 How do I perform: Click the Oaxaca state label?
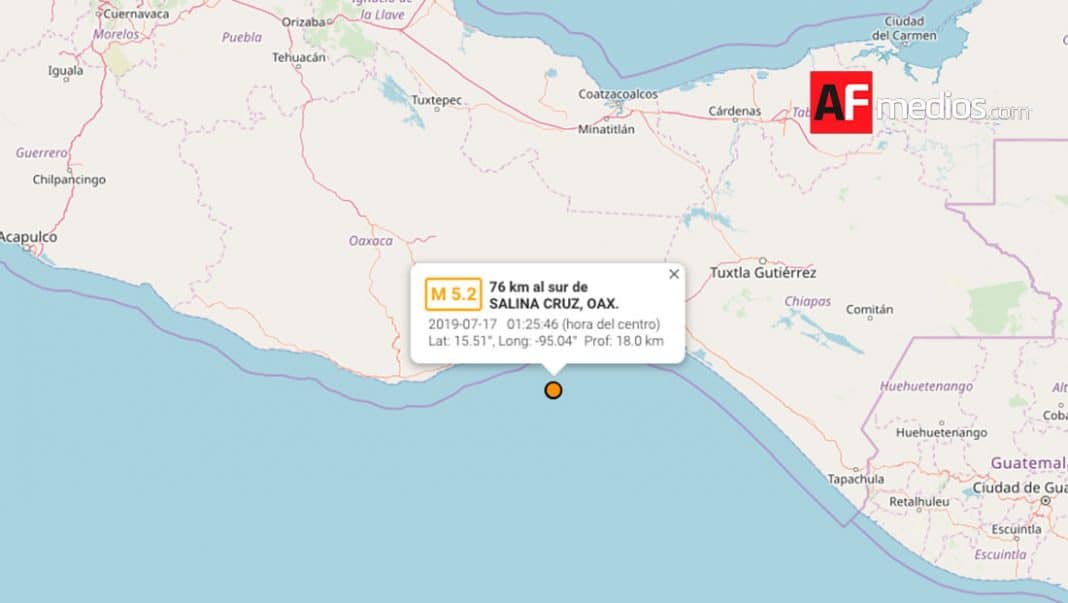(371, 241)
